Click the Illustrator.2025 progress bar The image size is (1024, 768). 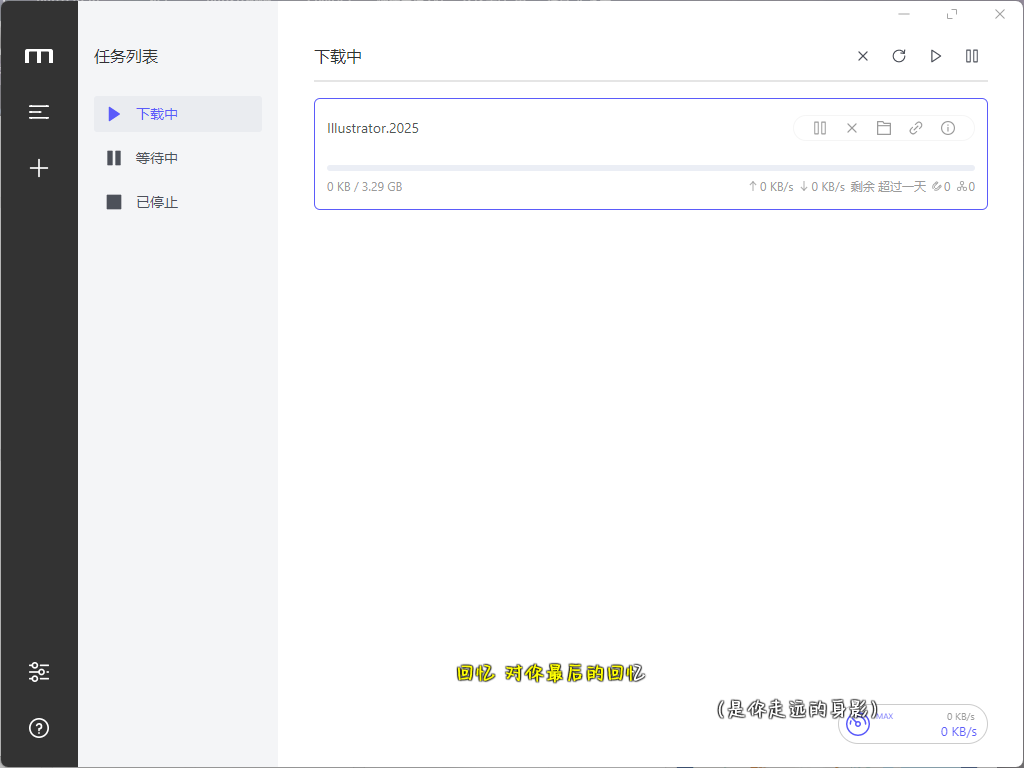[650, 168]
